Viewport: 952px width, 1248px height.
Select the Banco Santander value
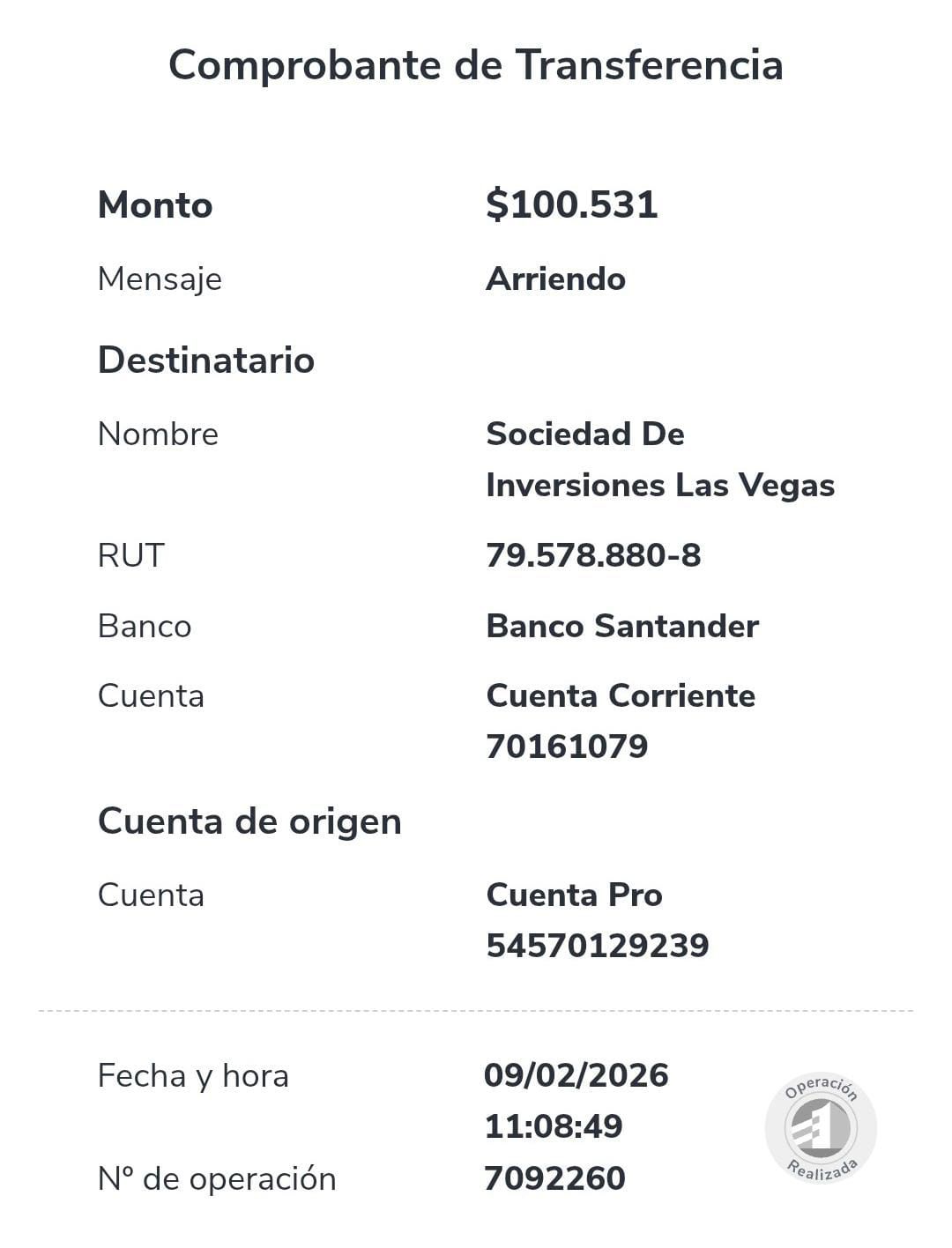tap(622, 626)
